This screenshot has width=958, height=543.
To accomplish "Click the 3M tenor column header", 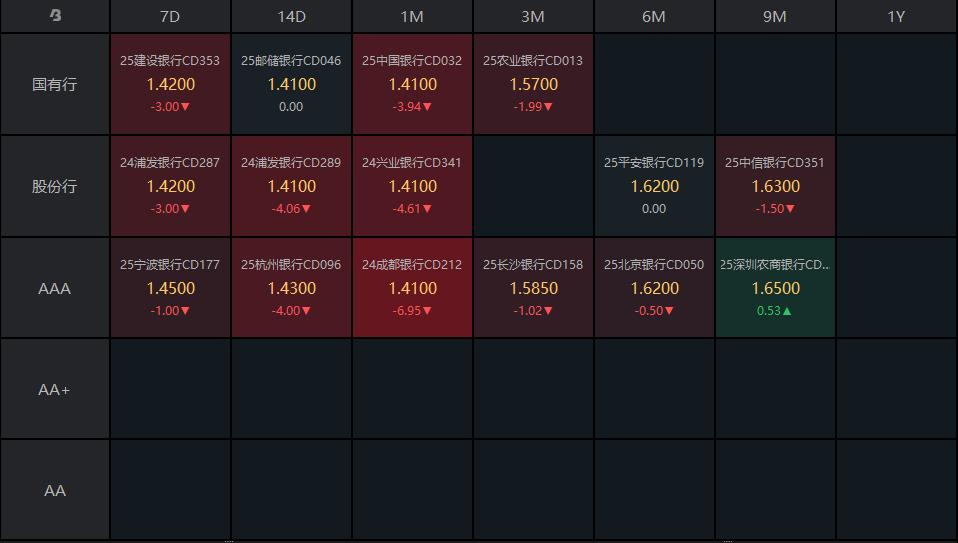I will coord(533,17).
